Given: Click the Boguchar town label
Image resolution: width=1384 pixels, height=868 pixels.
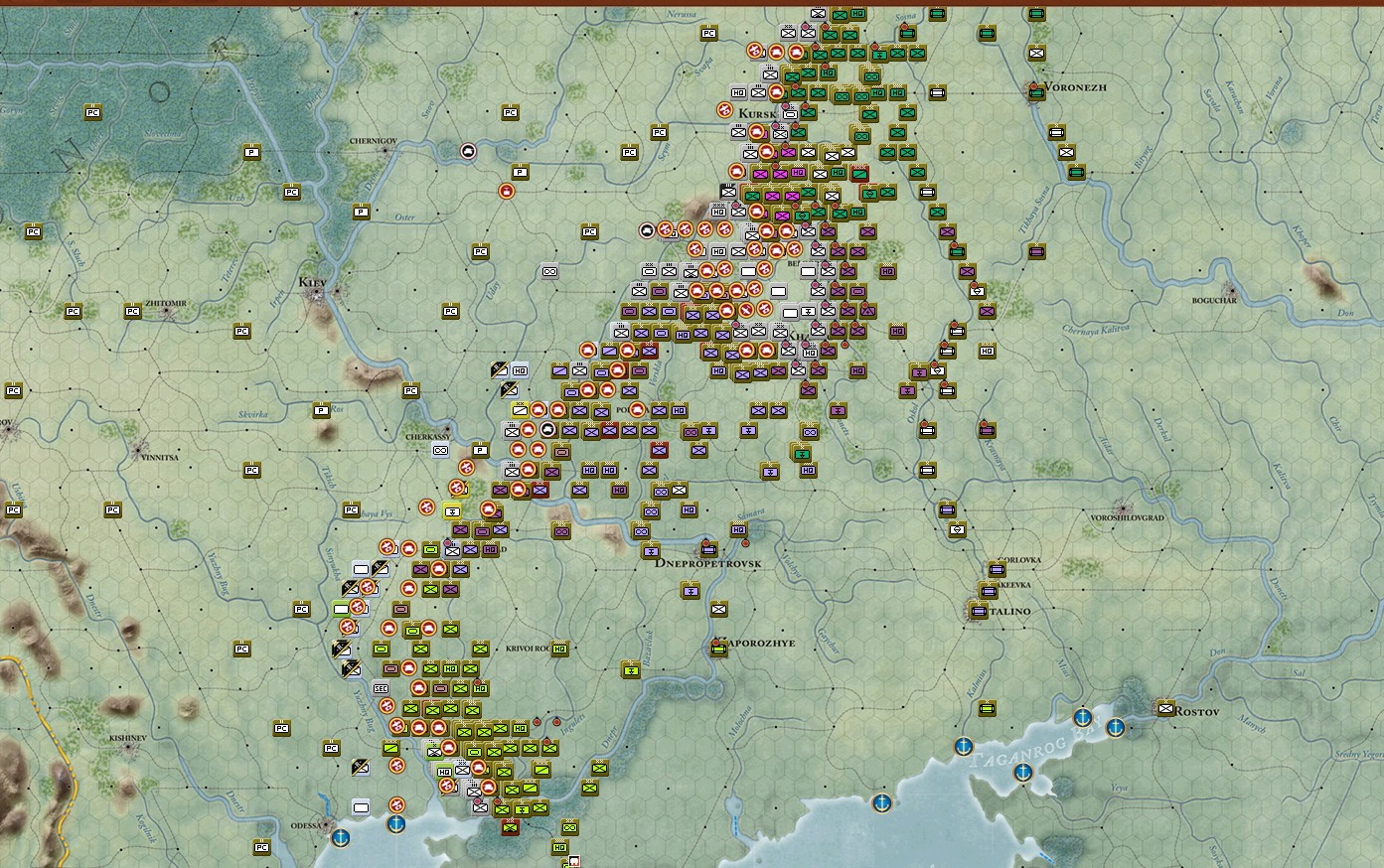Looking at the screenshot, I should 1215,300.
